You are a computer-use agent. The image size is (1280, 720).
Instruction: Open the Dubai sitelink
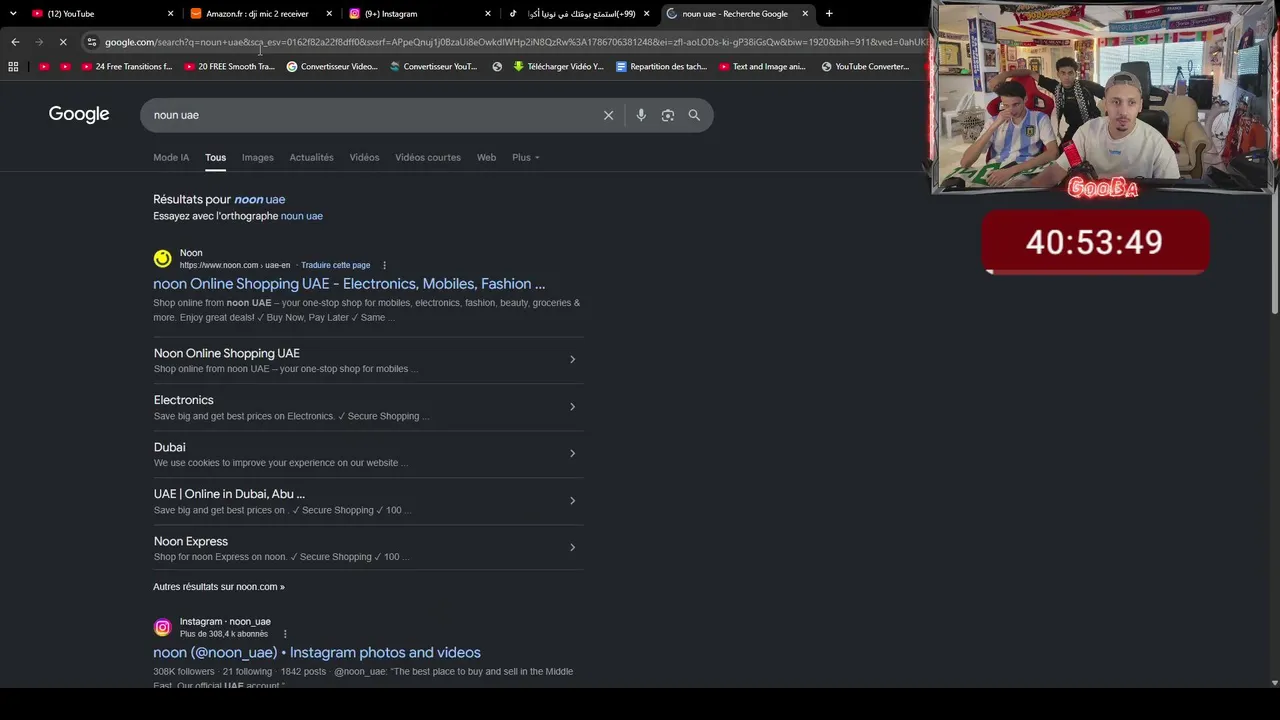click(x=170, y=447)
